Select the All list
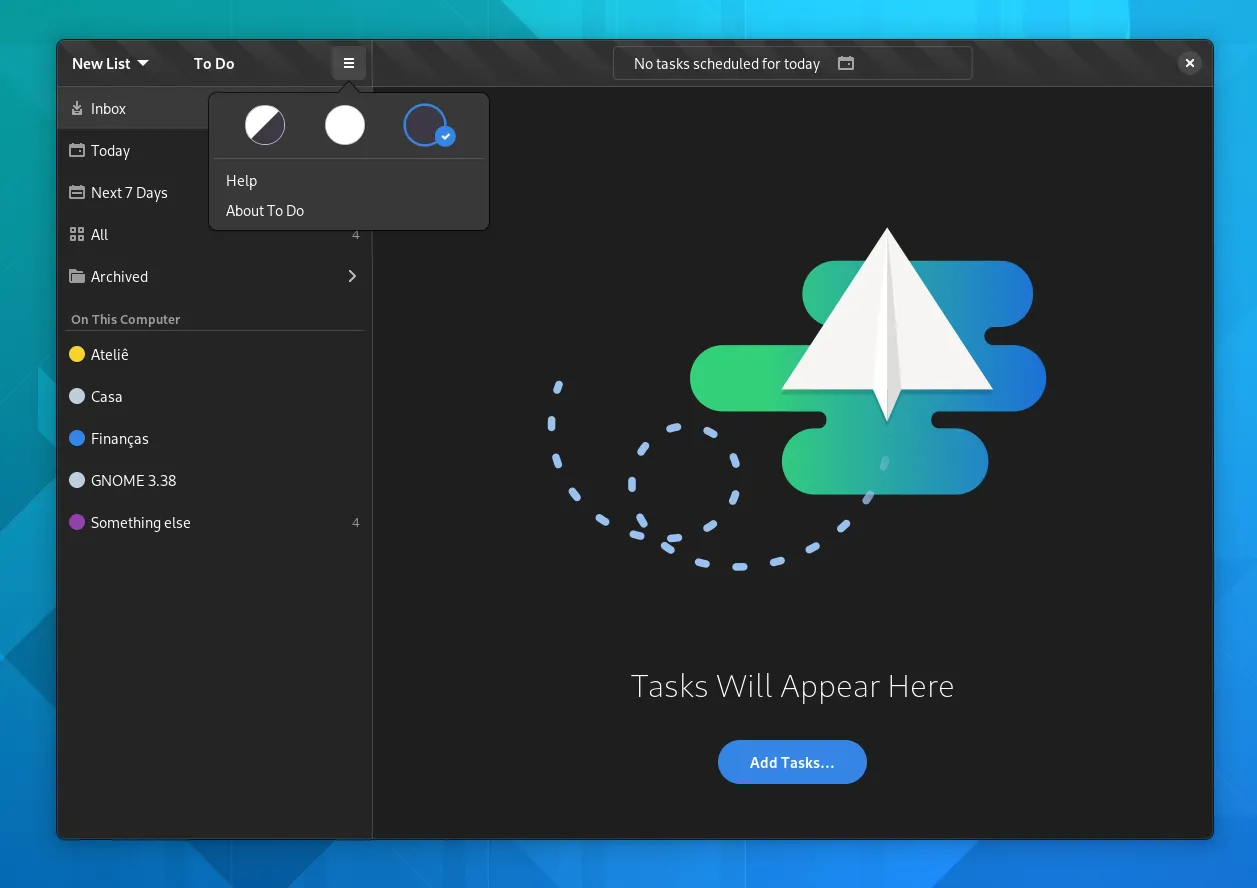 point(215,235)
